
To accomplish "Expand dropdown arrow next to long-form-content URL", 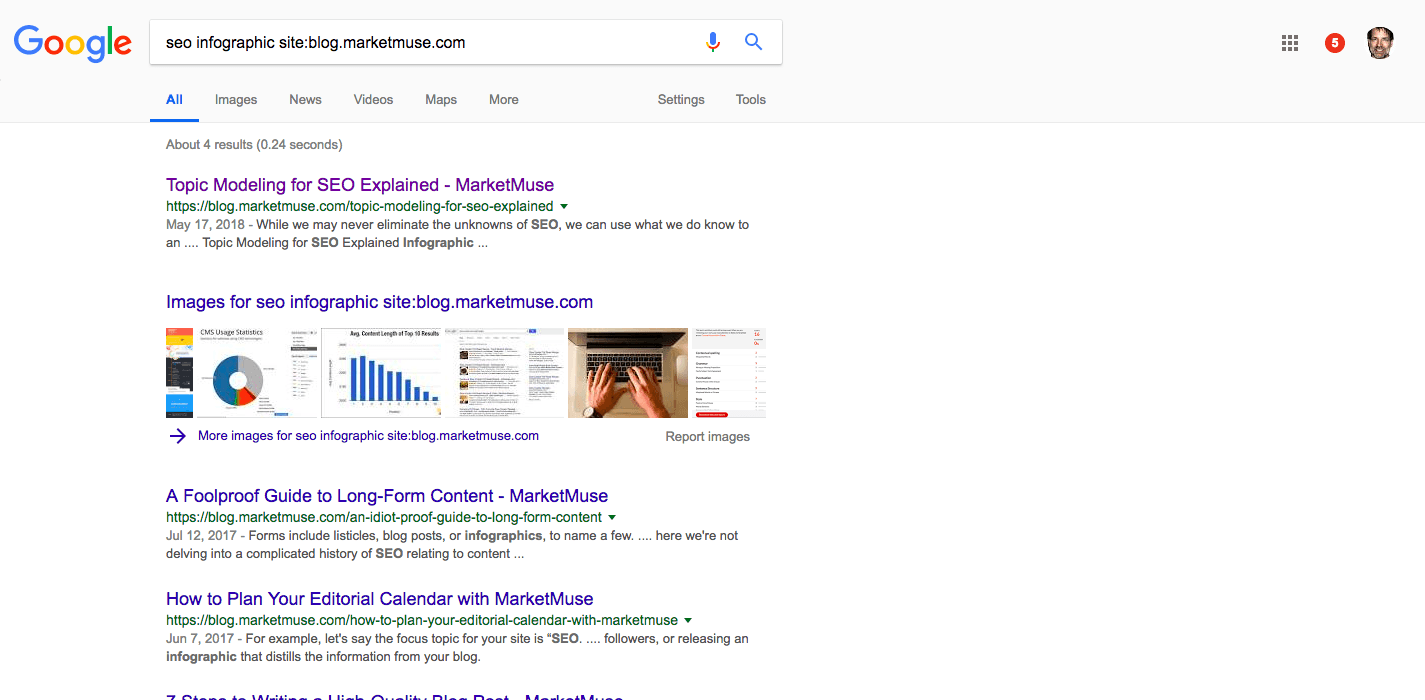I will (x=612, y=518).
